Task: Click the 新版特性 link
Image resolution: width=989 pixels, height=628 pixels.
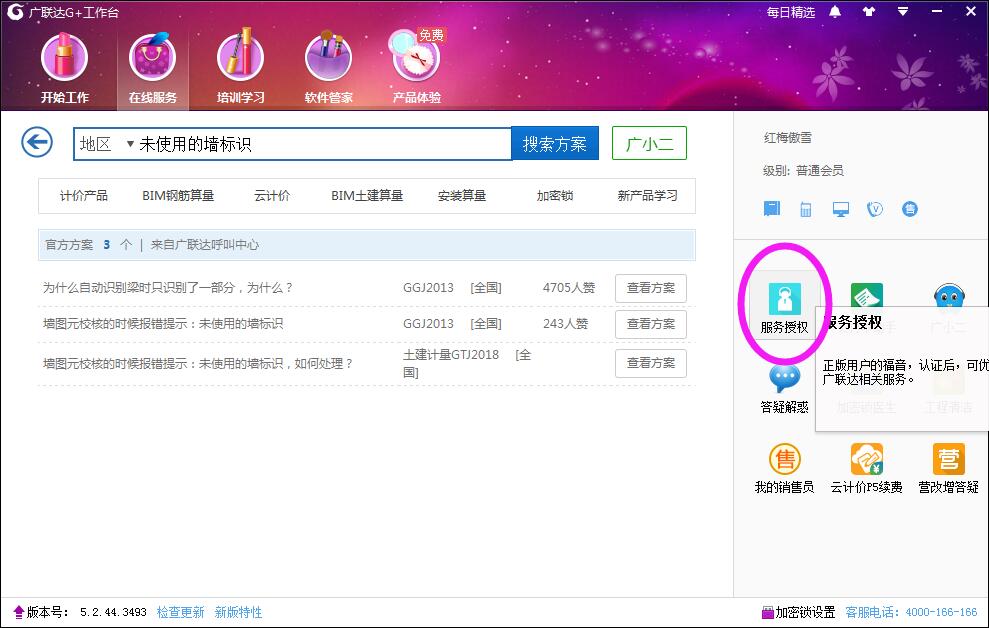Action: point(238,612)
